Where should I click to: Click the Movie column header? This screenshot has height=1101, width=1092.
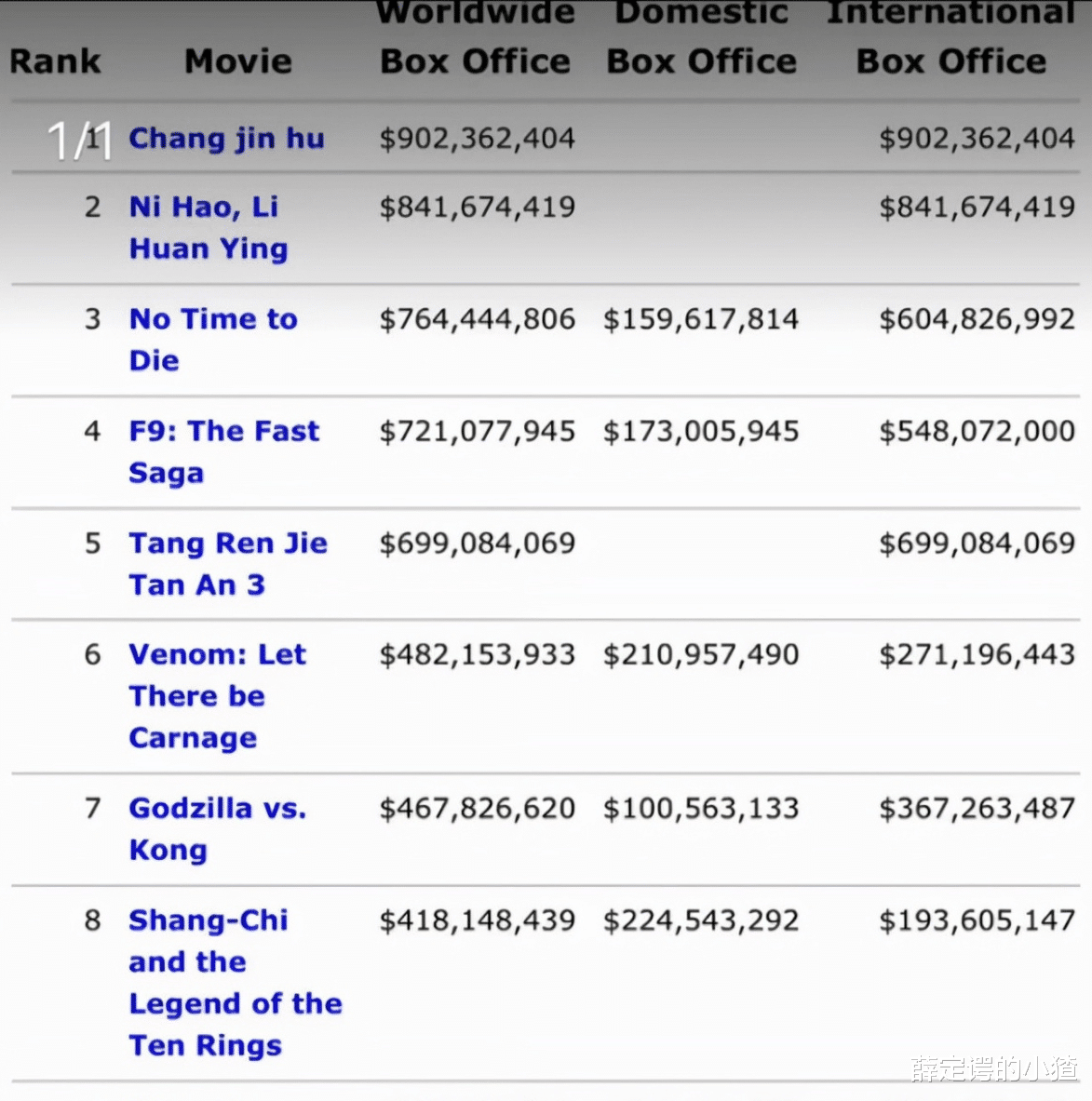point(238,61)
